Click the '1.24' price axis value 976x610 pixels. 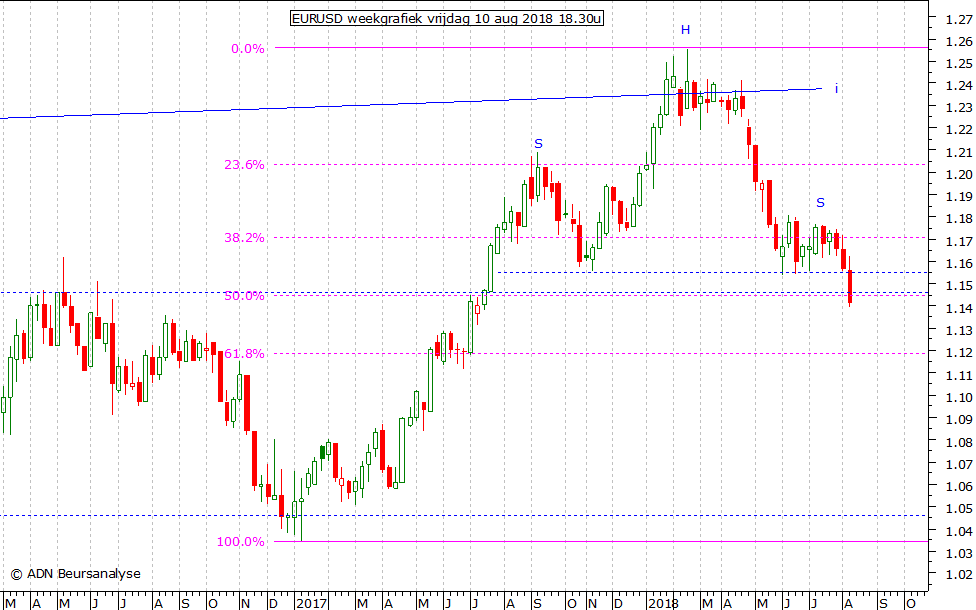coord(959,86)
